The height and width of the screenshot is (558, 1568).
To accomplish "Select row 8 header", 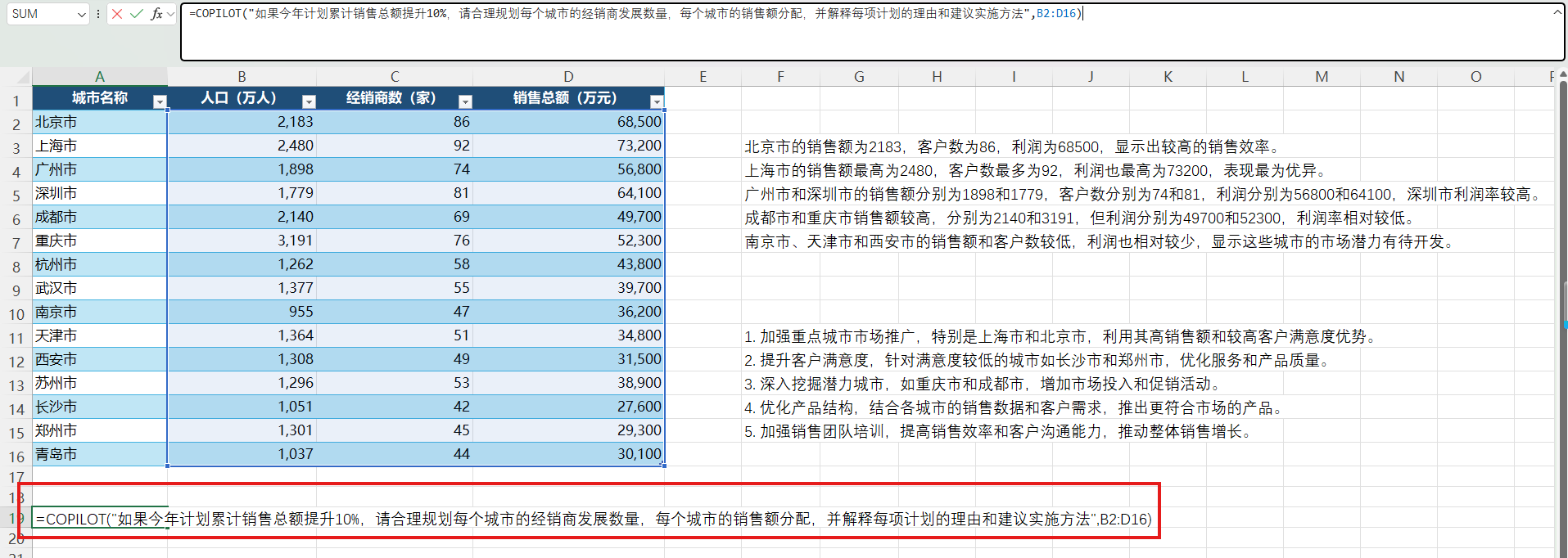I will (16, 267).
